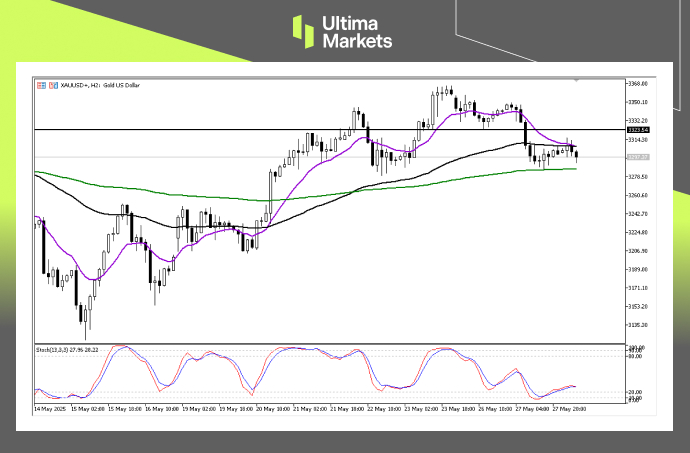The height and width of the screenshot is (453, 690).
Task: Click the 3242.70 price scale value
Action: (x=638, y=214)
